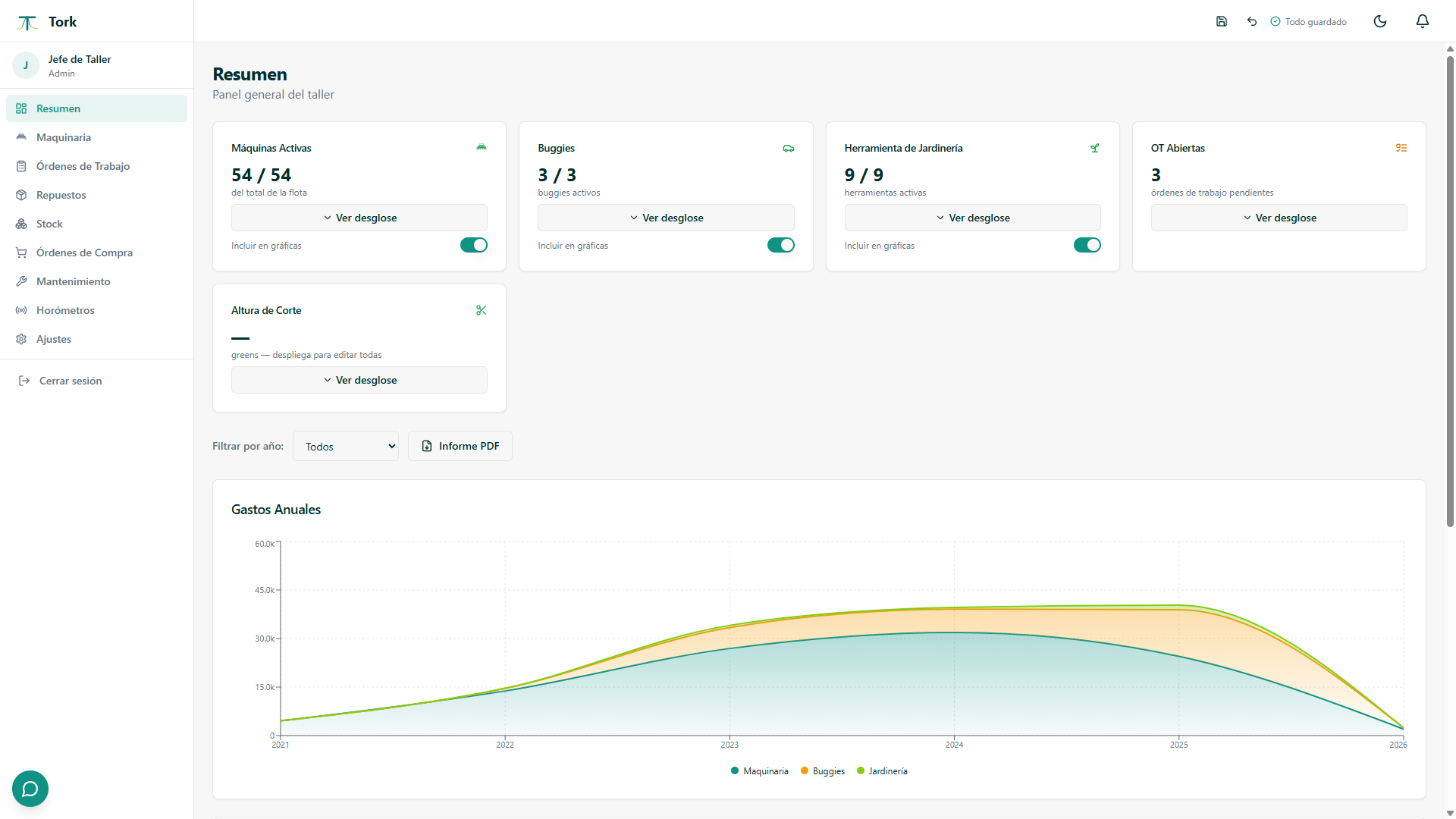
Task: Open notifications bell
Action: point(1423,21)
